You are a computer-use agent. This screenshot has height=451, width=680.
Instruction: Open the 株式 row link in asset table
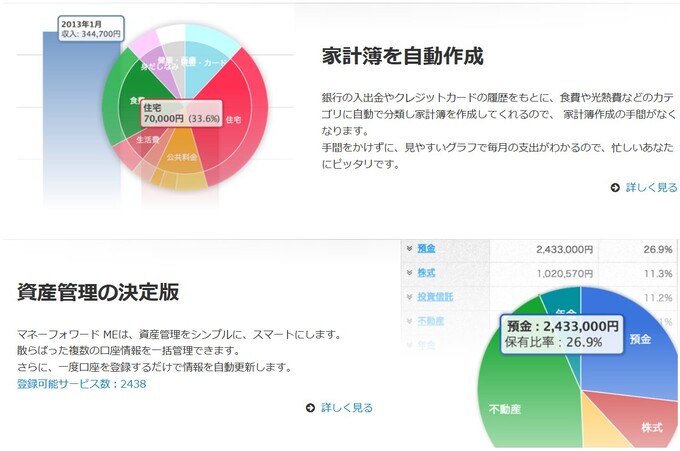click(x=426, y=273)
